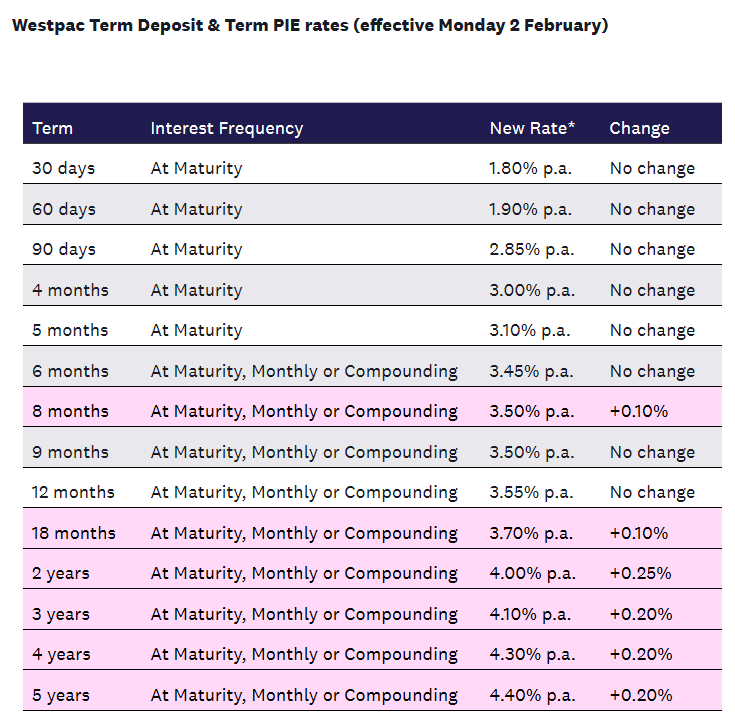Select the +0.25% change cell
This screenshot has width=735, height=720.
pos(640,573)
